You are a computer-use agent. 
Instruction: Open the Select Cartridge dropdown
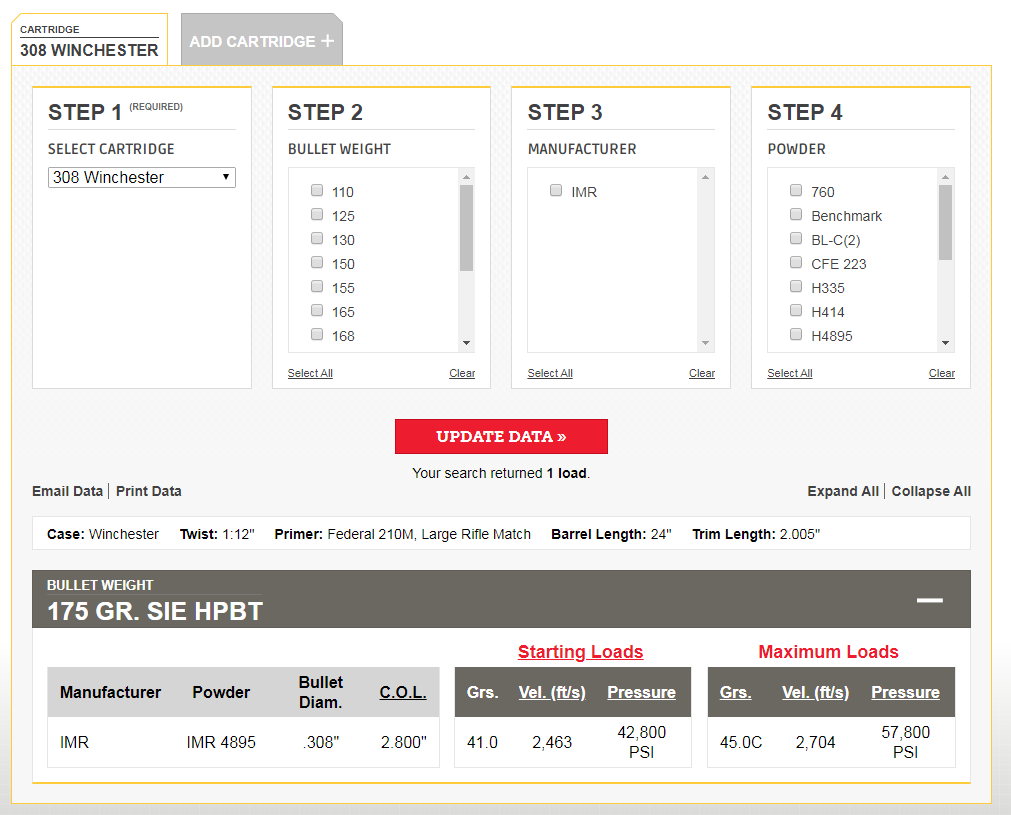142,177
